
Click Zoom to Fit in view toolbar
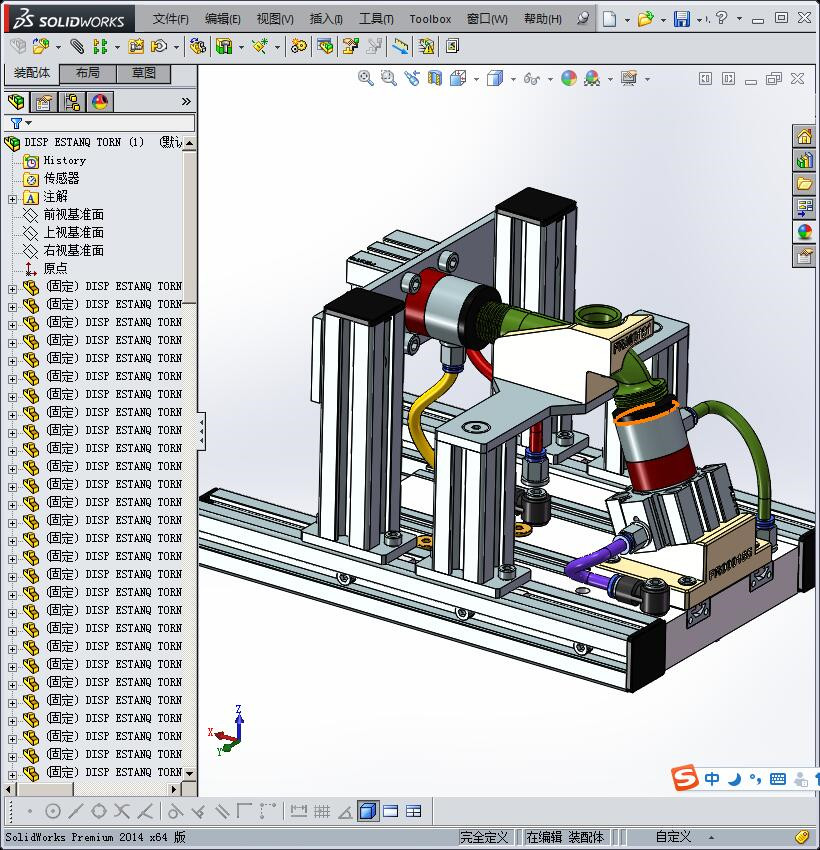click(366, 79)
